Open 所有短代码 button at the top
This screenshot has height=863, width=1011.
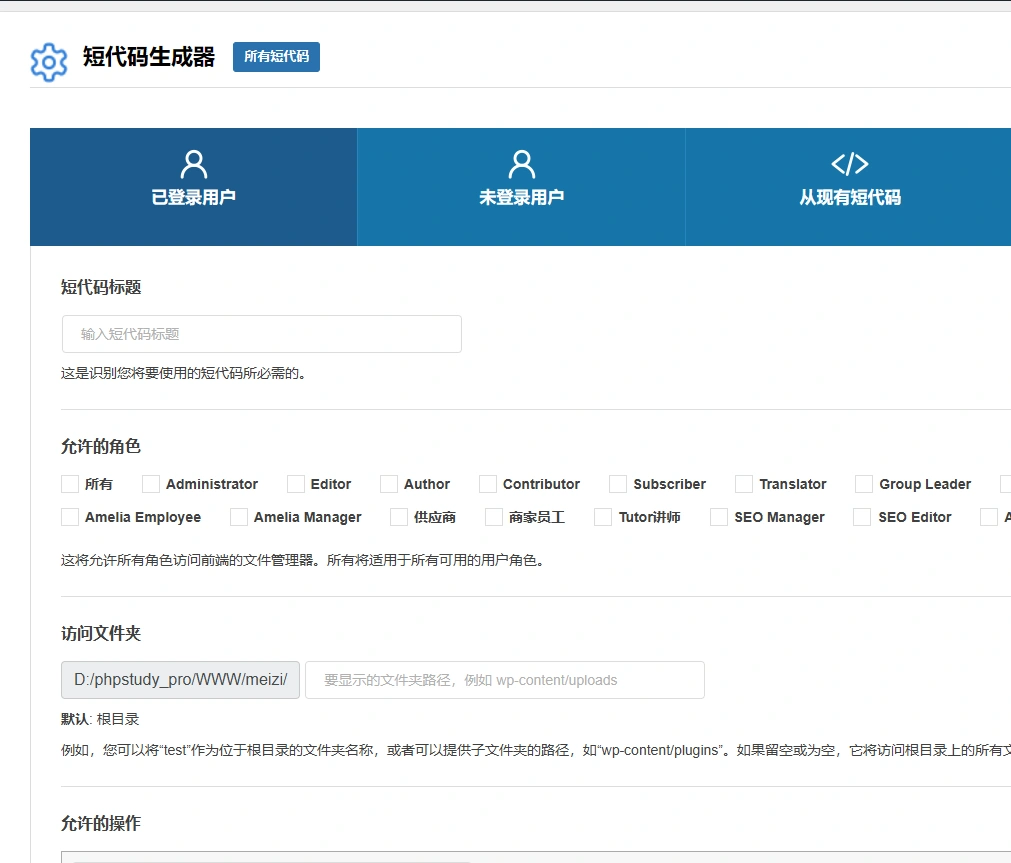pos(276,57)
